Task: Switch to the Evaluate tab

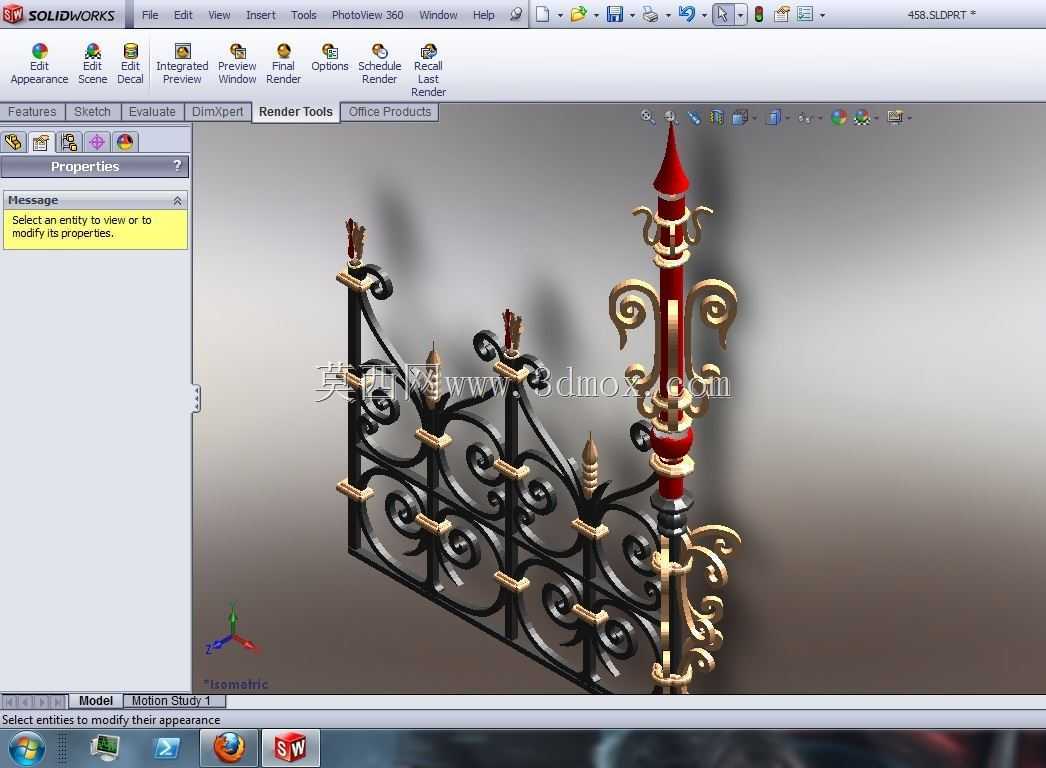Action: tap(152, 111)
